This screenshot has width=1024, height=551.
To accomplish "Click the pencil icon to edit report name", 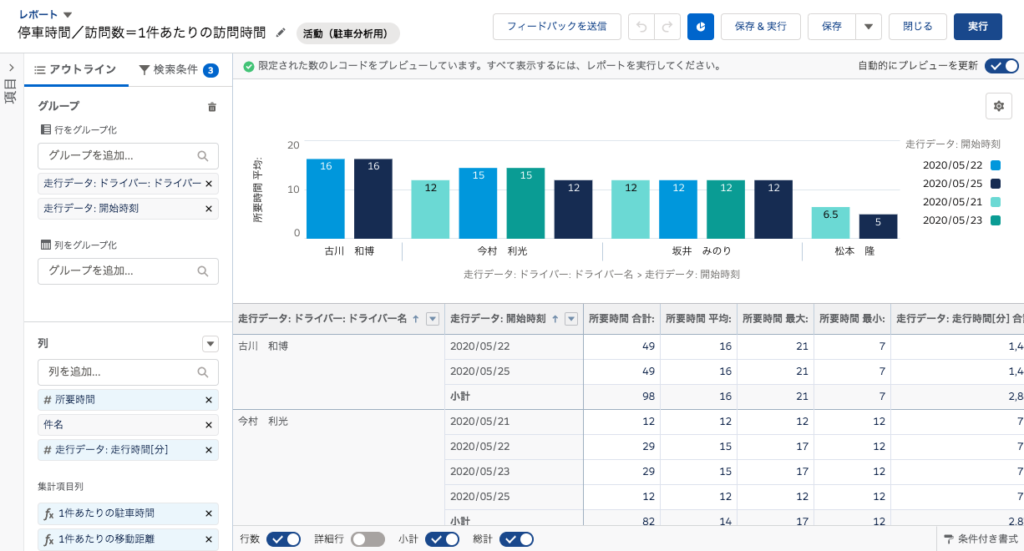I will pyautogui.click(x=281, y=32).
